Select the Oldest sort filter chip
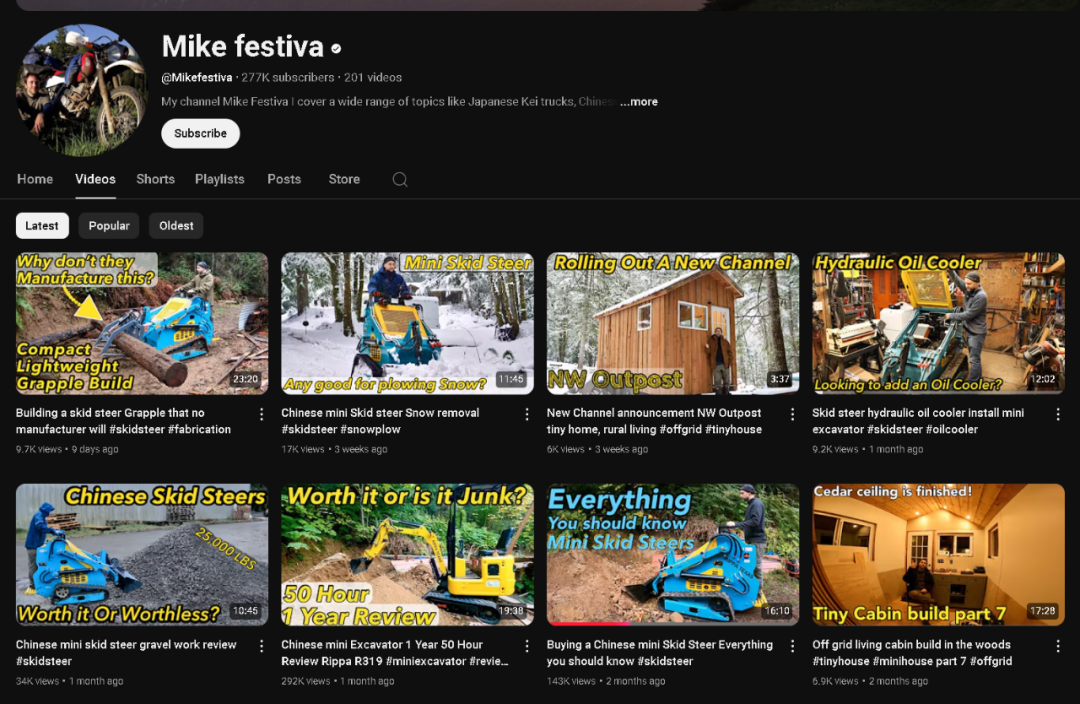The width and height of the screenshot is (1080, 704). (176, 226)
